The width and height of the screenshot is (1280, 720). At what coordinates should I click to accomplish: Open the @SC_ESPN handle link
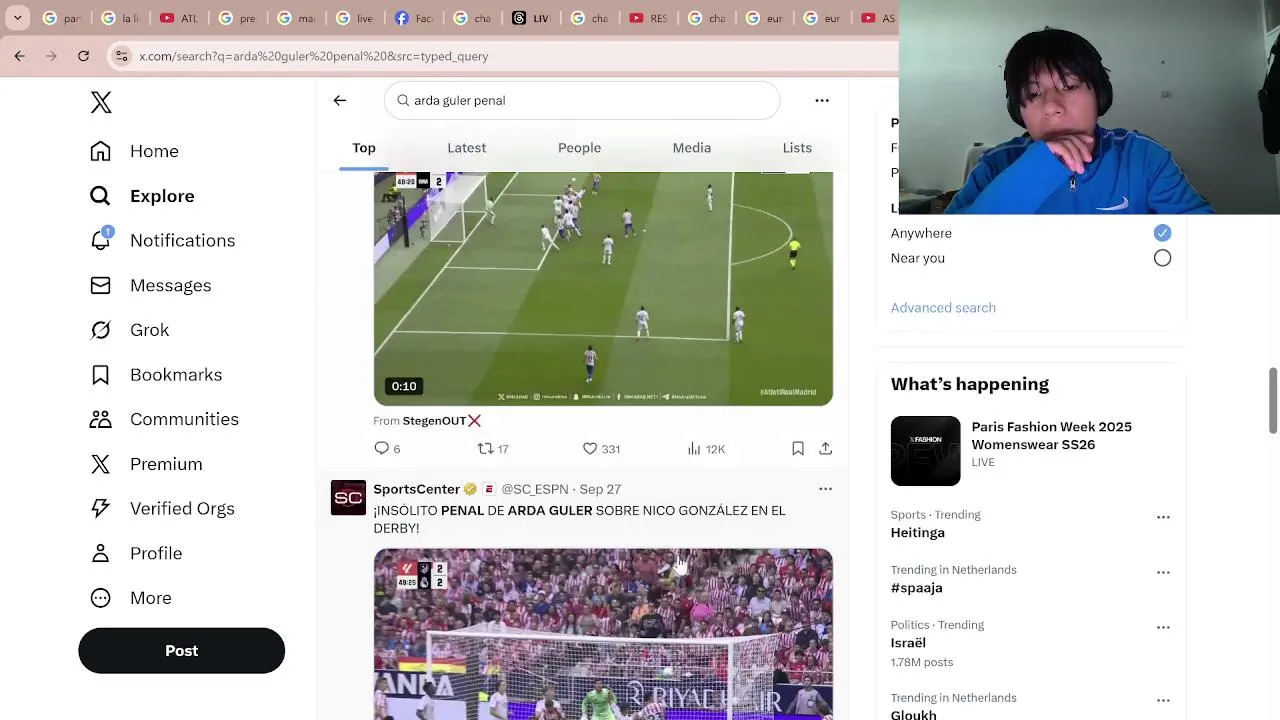[x=535, y=489]
